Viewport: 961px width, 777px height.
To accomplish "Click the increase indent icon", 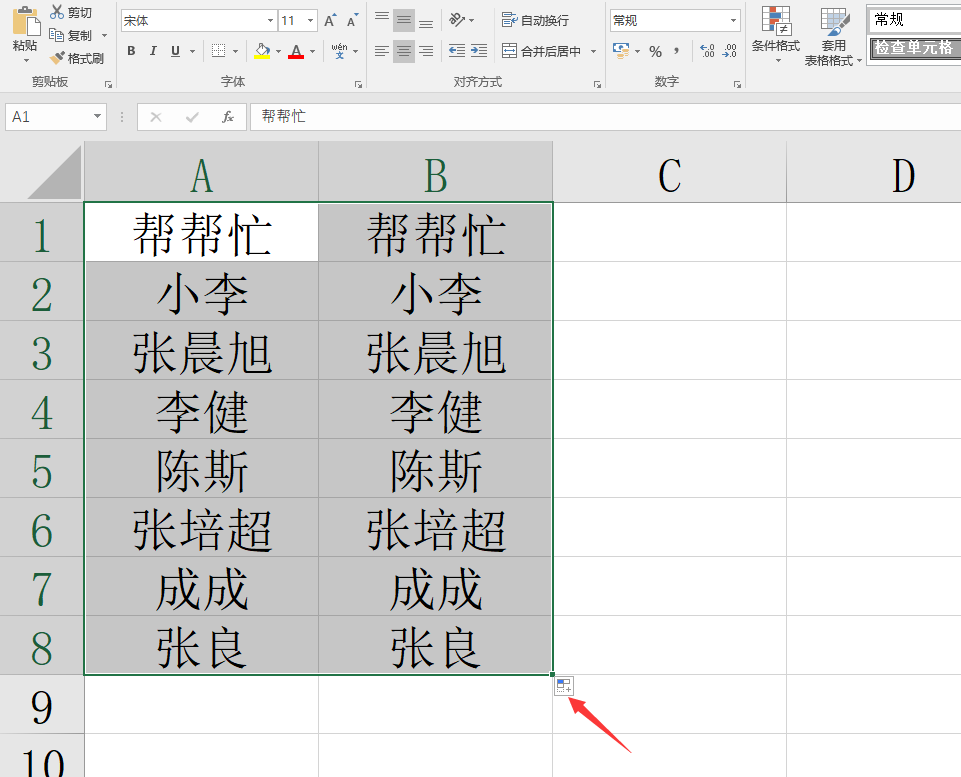I will [479, 51].
